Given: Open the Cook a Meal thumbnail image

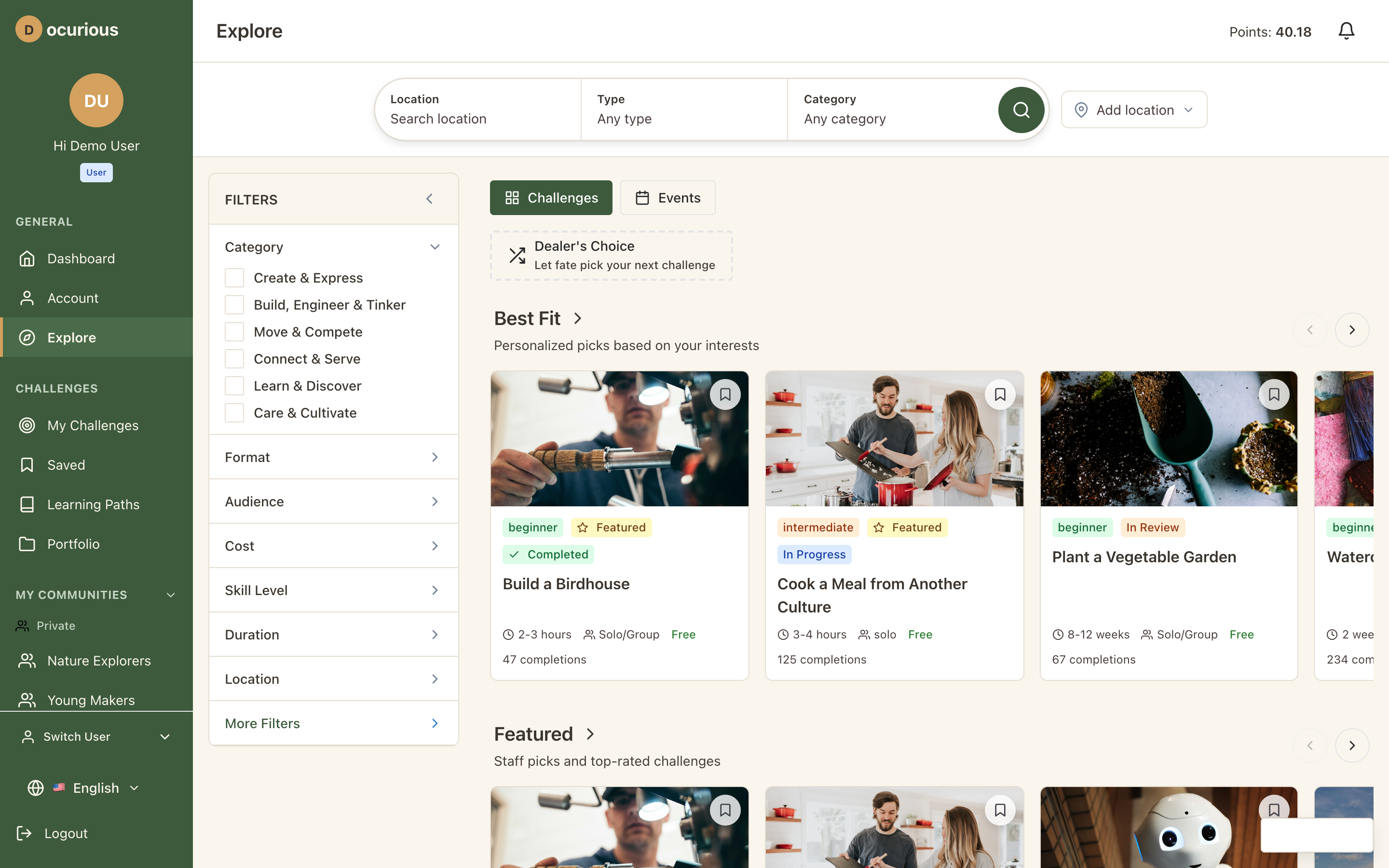Looking at the screenshot, I should 894,439.
